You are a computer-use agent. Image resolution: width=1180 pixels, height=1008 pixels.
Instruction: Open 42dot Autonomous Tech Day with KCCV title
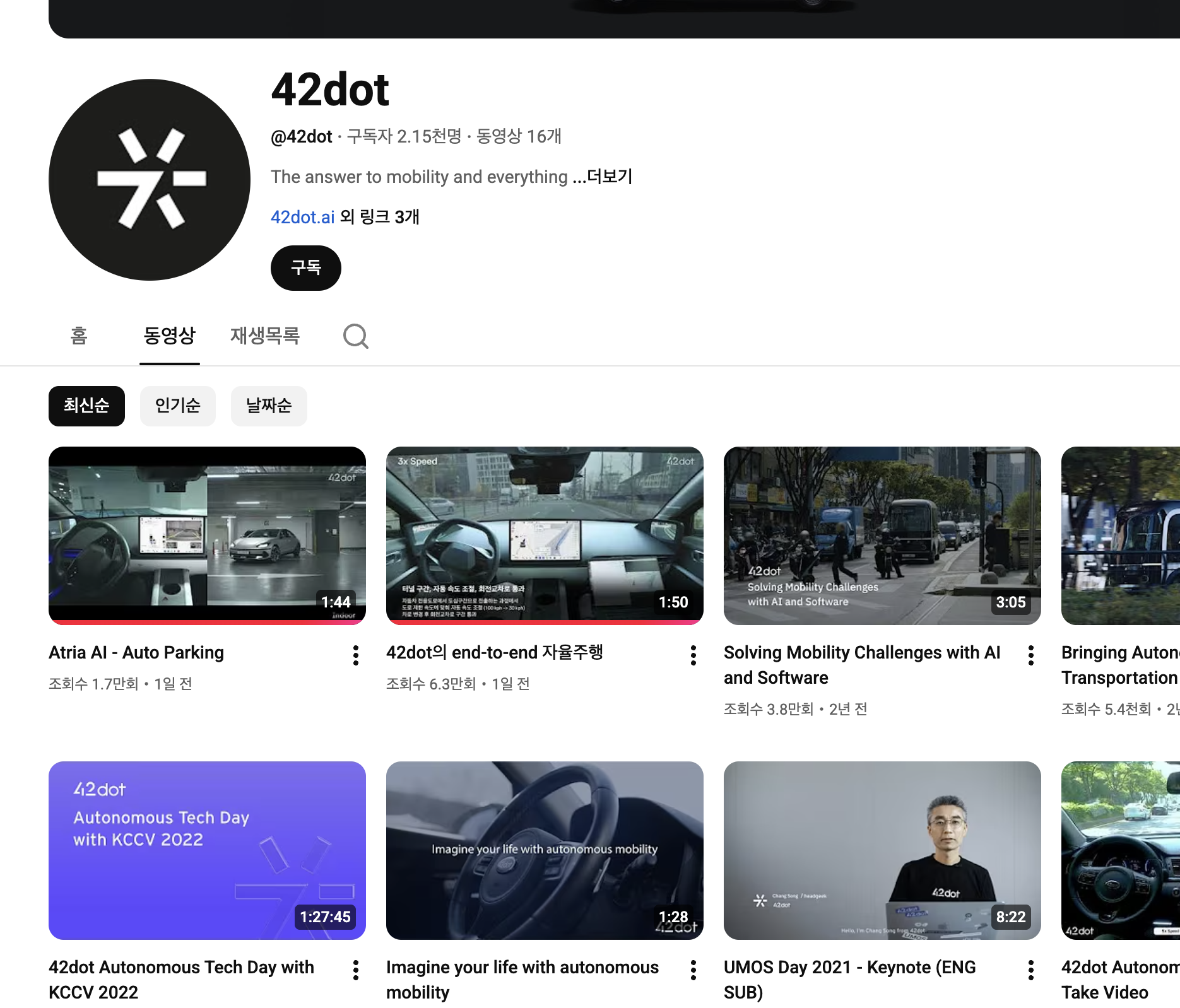[x=181, y=980]
